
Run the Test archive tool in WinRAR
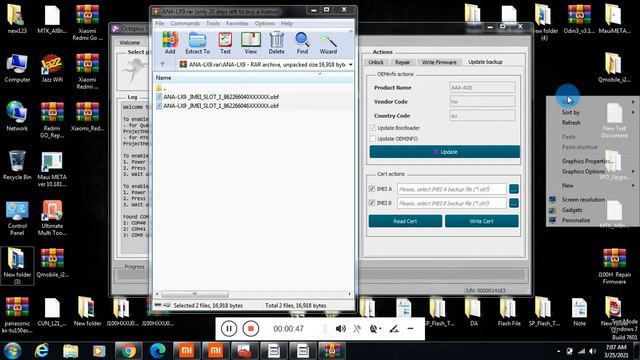[x=225, y=43]
